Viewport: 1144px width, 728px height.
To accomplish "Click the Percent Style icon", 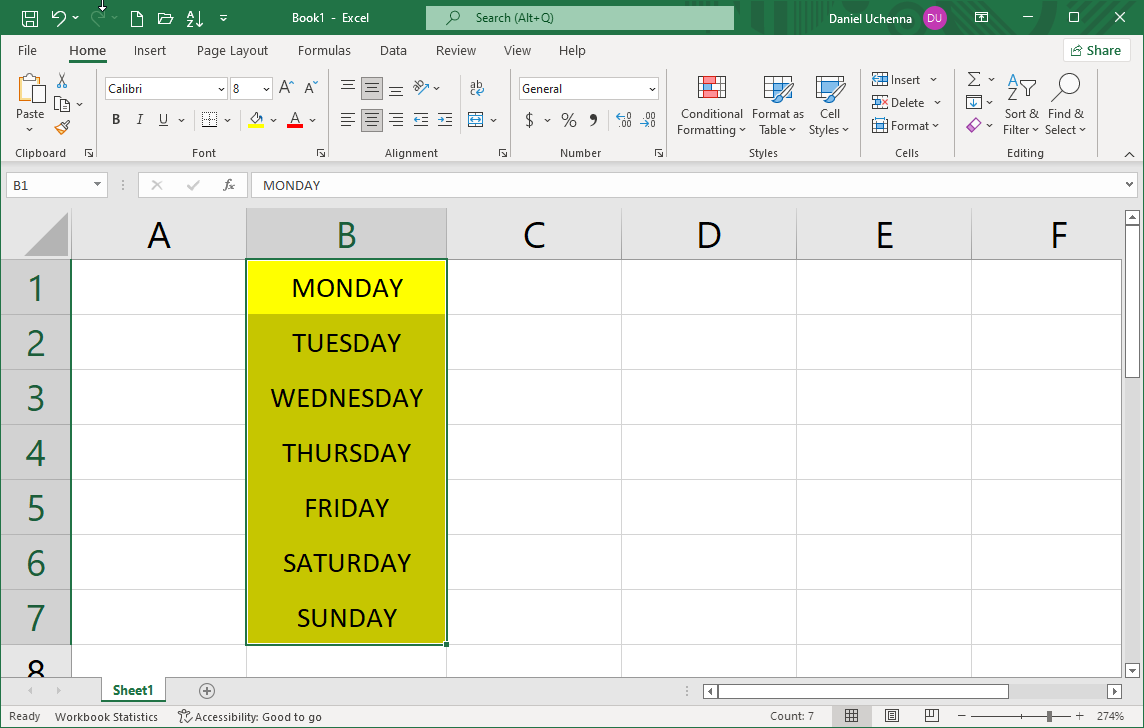I will click(568, 120).
